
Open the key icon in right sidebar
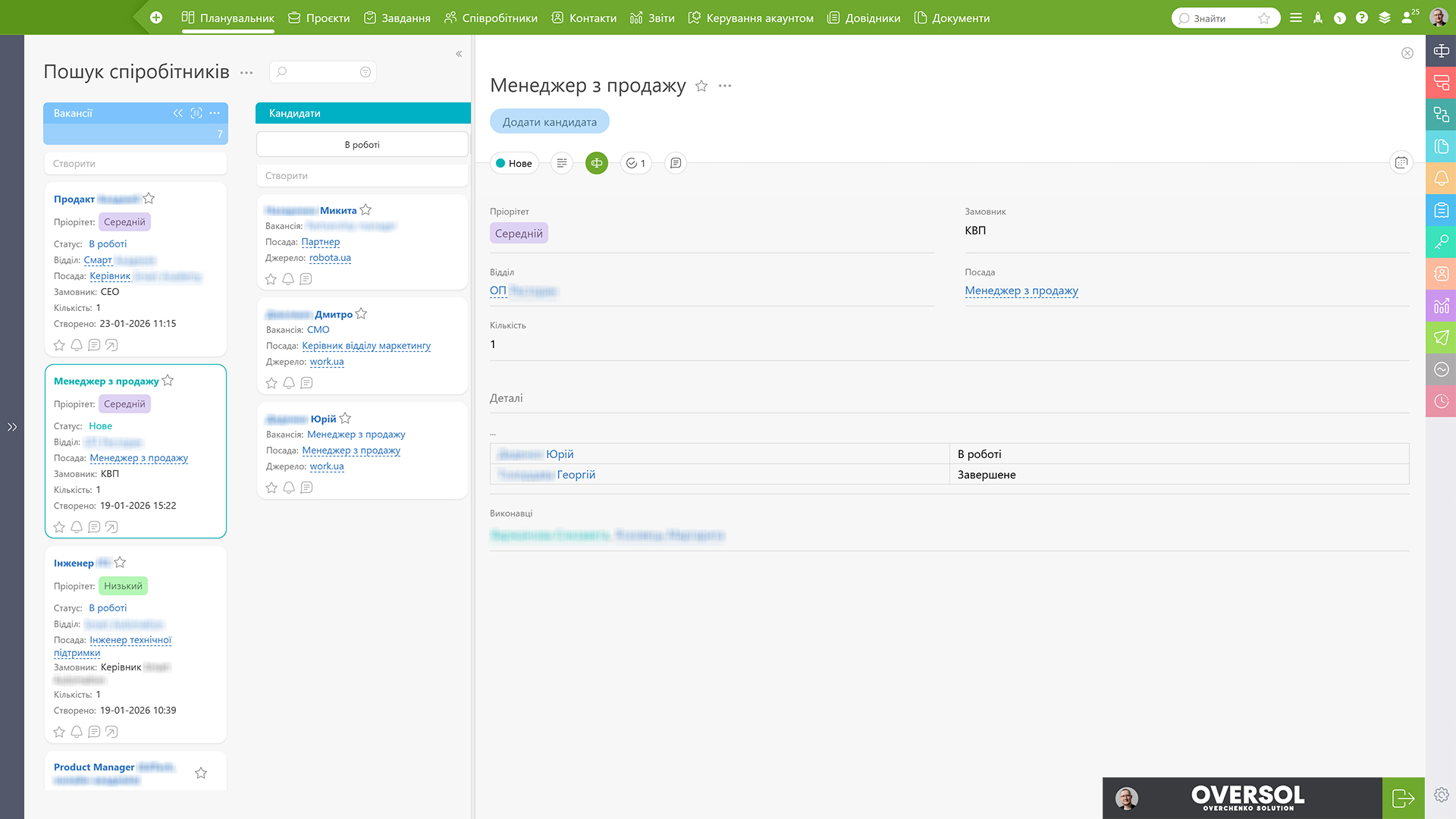click(x=1441, y=242)
